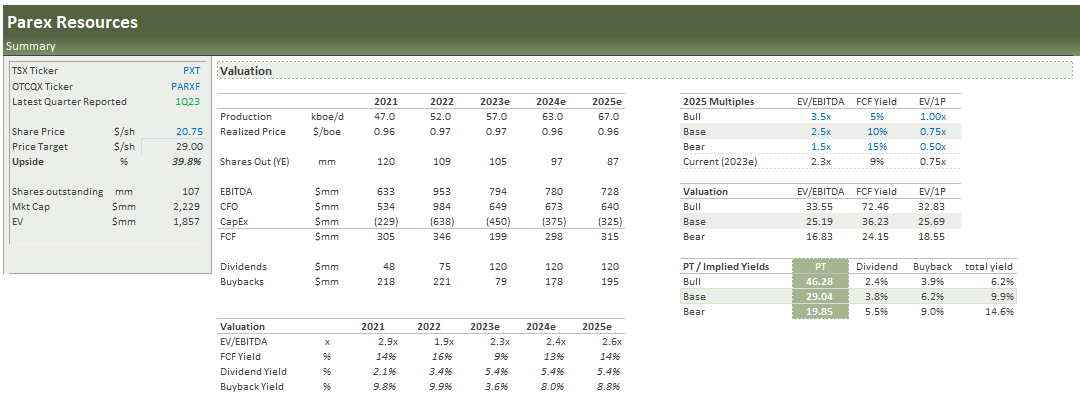Image resolution: width=1080 pixels, height=416 pixels.
Task: Select the green PT column header
Action: click(818, 267)
